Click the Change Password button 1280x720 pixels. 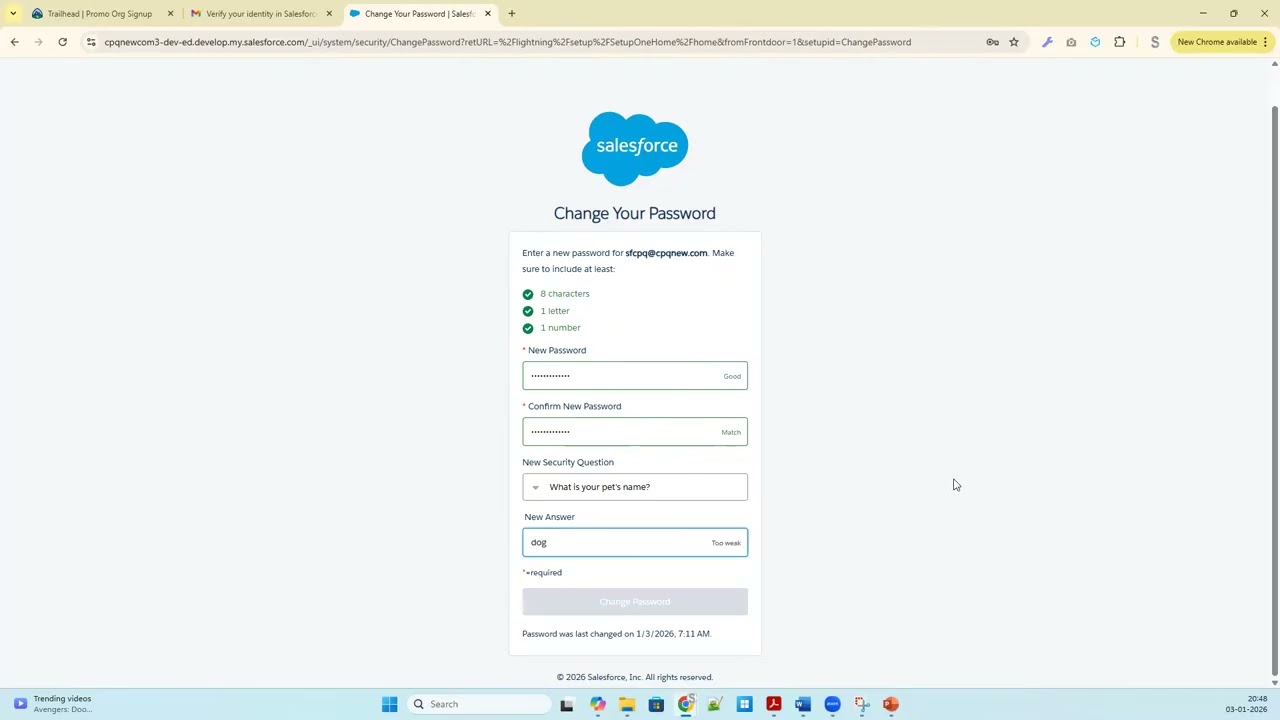pos(635,601)
